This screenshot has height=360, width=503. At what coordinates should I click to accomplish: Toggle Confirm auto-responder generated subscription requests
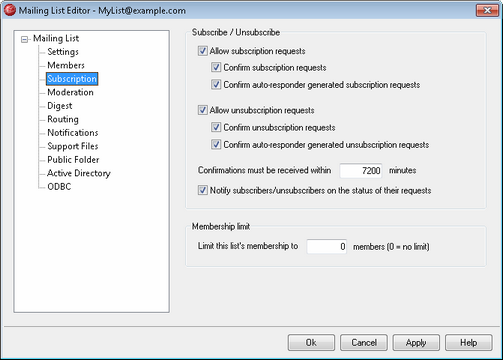[216, 85]
